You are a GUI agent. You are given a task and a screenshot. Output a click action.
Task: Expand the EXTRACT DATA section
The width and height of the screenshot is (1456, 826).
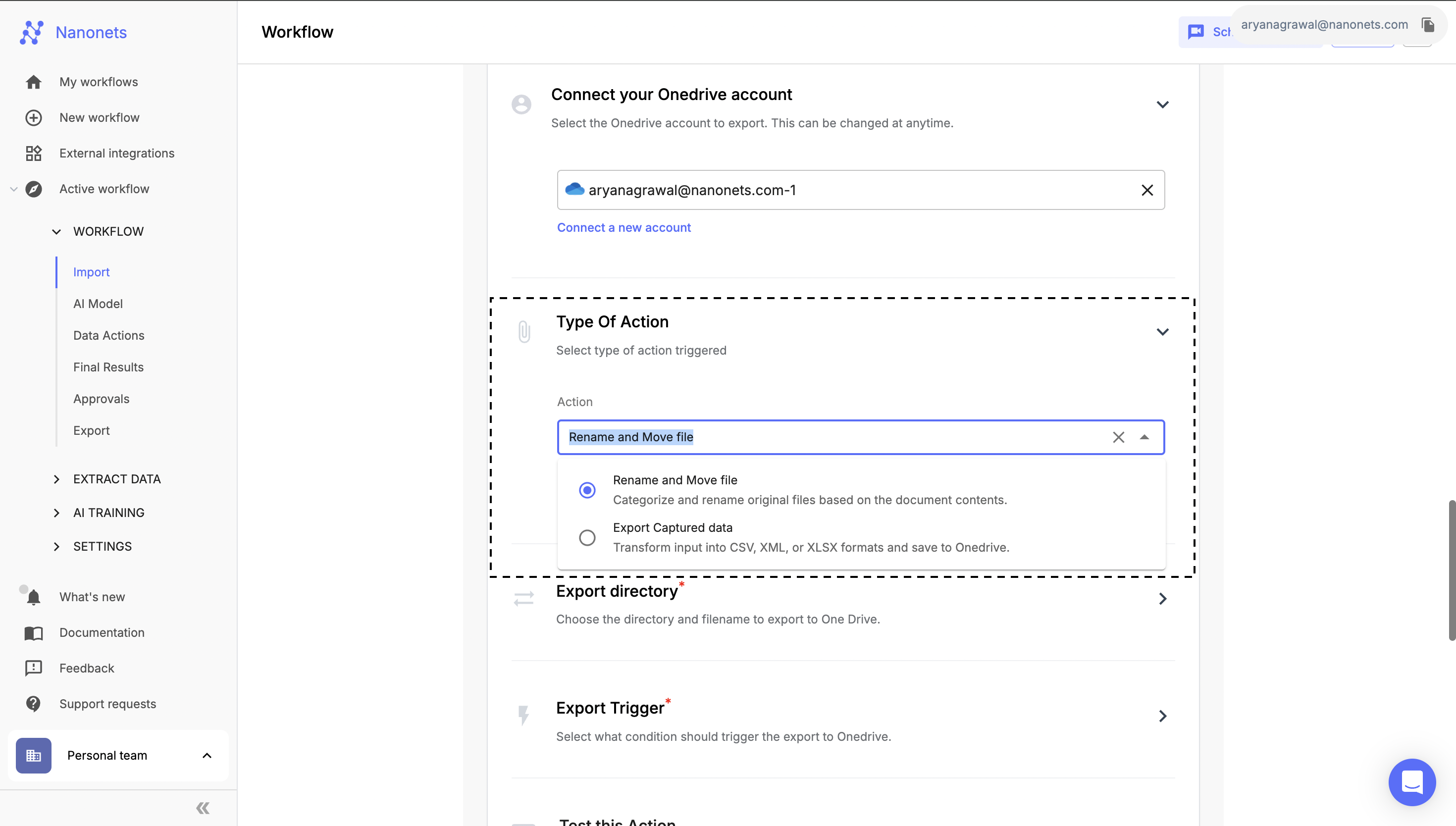click(x=56, y=479)
